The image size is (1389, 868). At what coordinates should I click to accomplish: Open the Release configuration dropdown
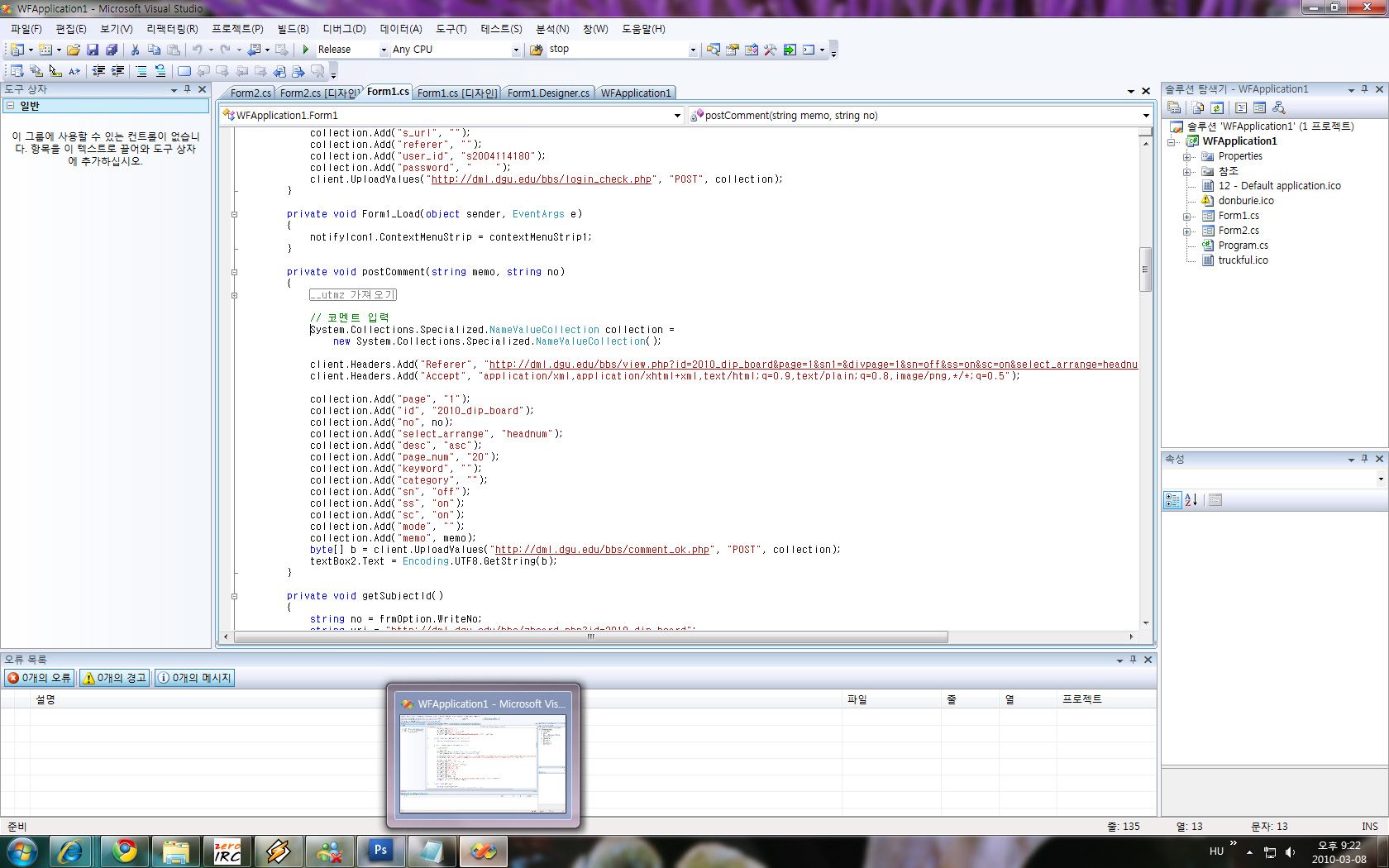point(384,50)
